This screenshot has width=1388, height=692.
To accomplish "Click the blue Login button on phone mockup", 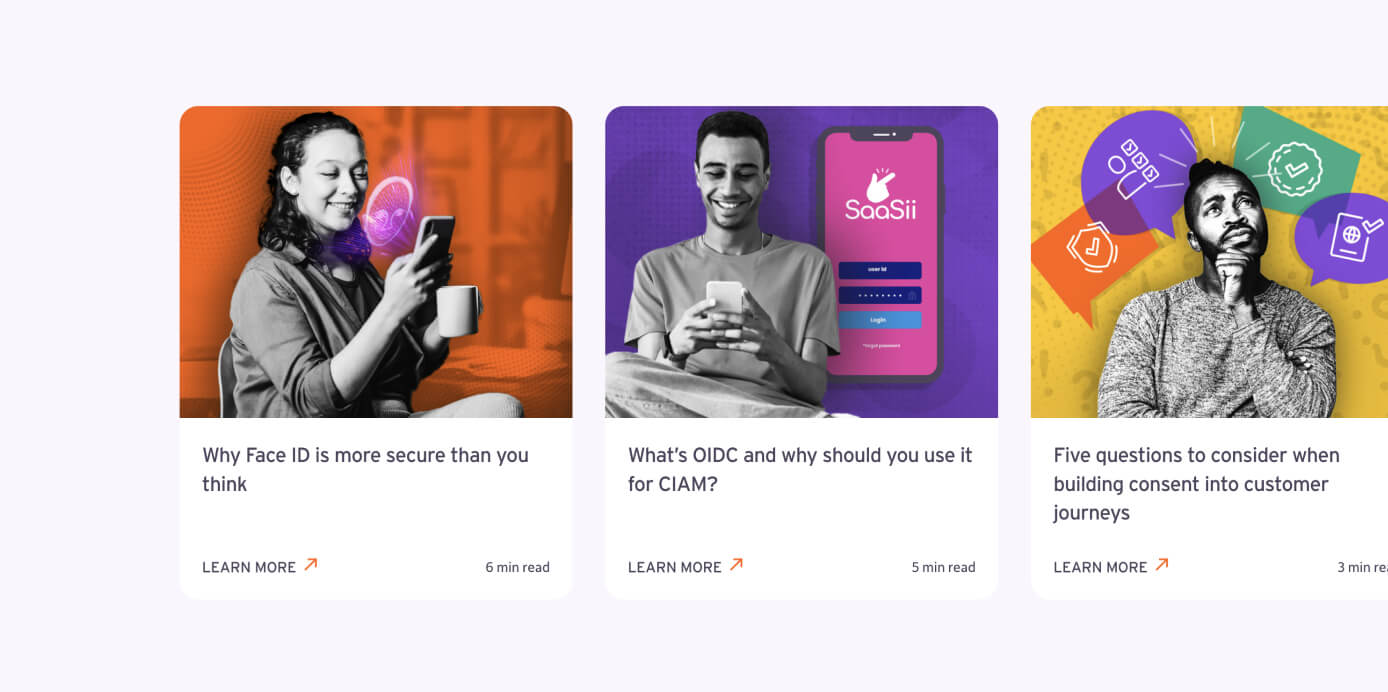I will coord(880,320).
